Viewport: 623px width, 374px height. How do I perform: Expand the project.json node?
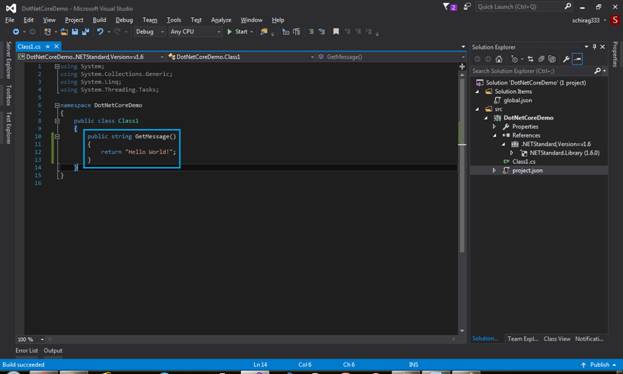pos(494,171)
